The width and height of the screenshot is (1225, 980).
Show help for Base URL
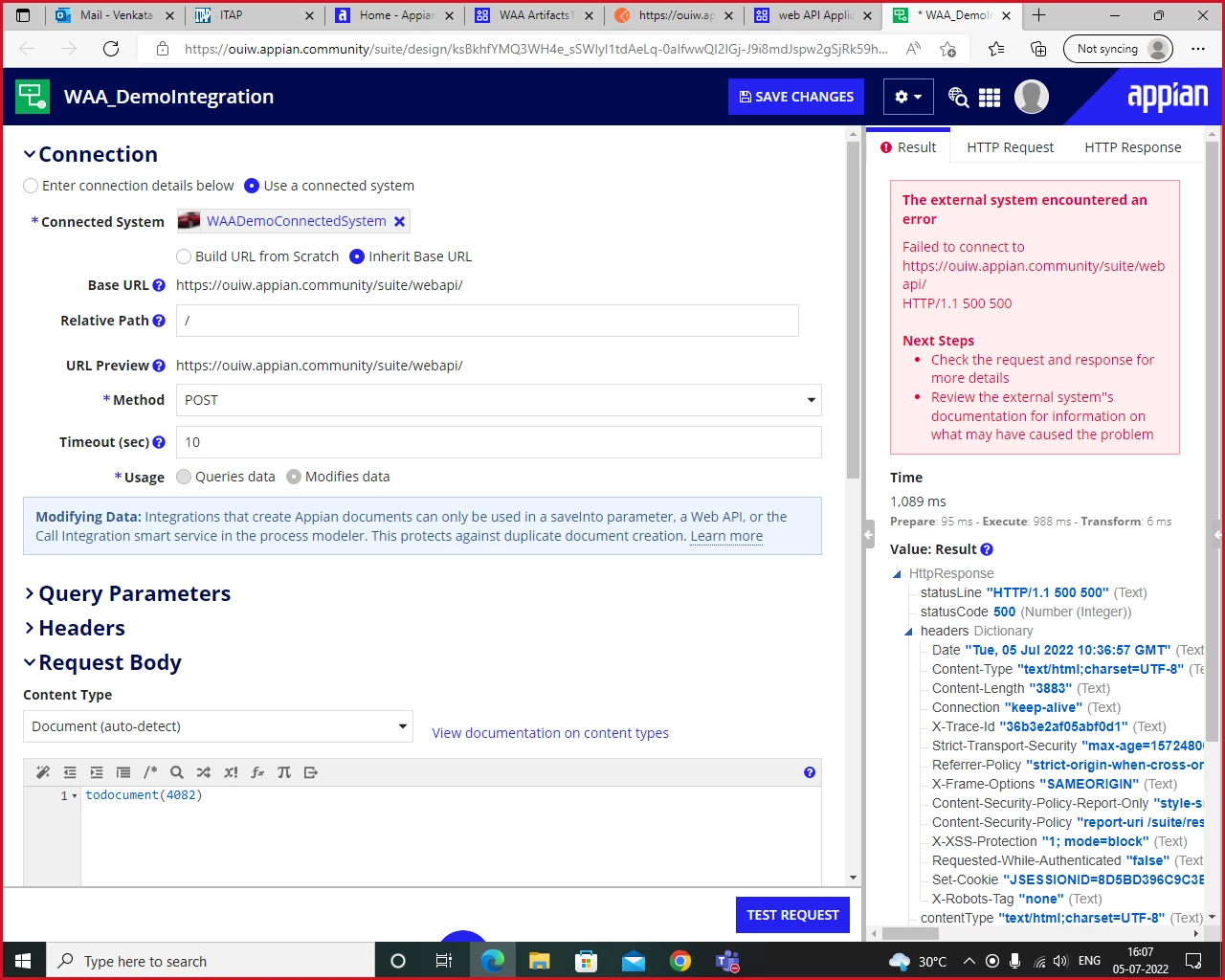pyautogui.click(x=159, y=285)
